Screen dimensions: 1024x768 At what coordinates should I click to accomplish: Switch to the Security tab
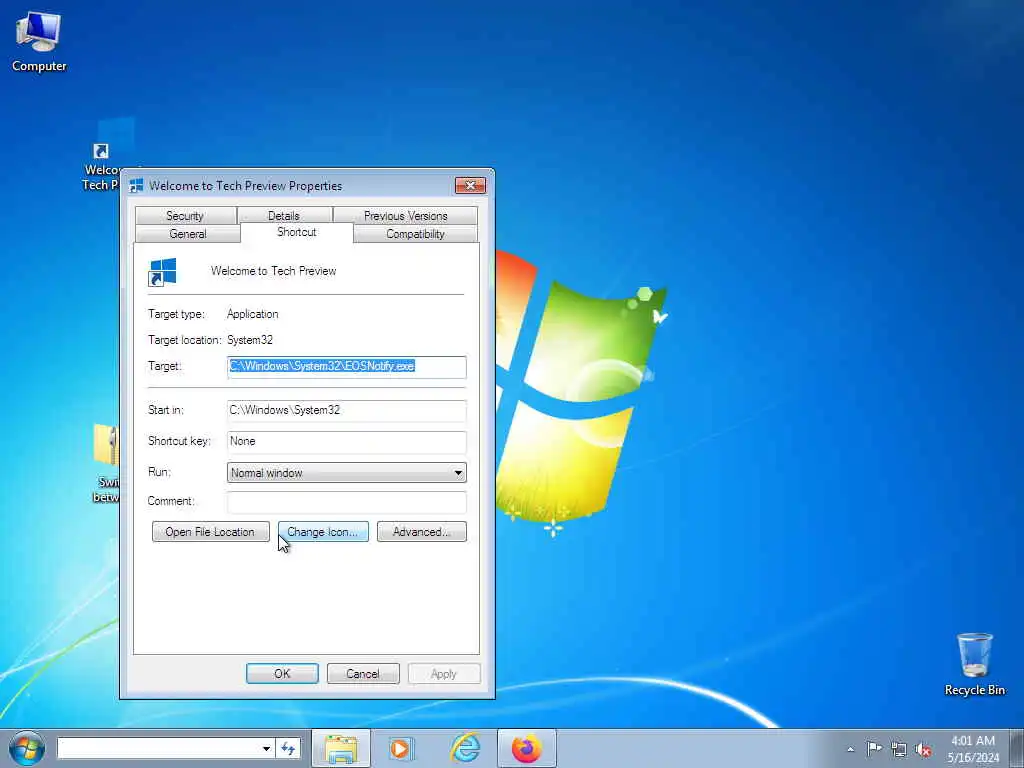click(x=185, y=216)
